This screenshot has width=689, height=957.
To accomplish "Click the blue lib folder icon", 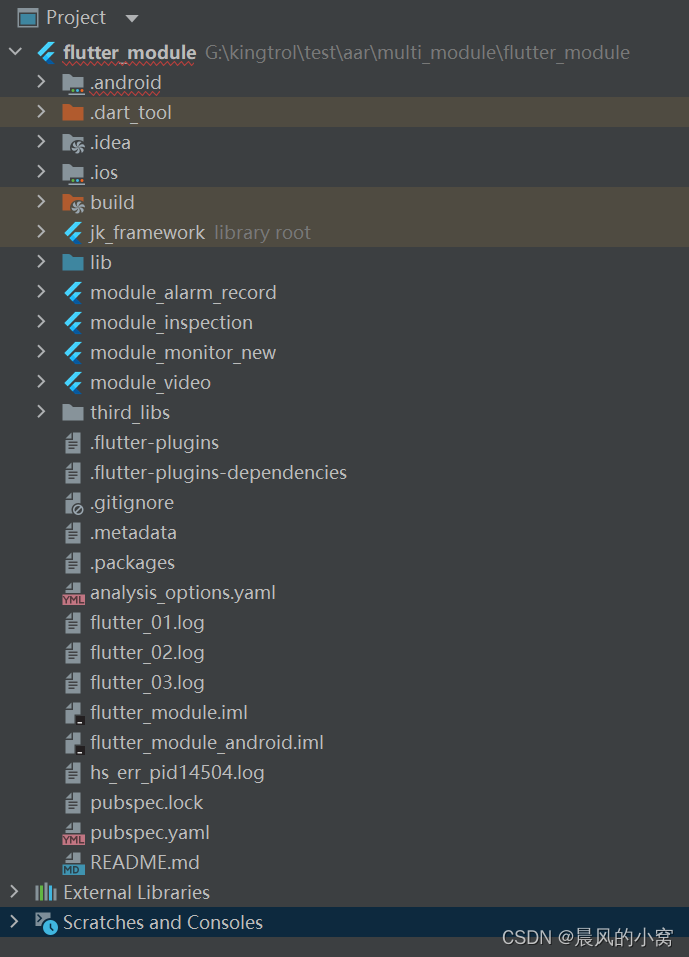I will point(73,262).
